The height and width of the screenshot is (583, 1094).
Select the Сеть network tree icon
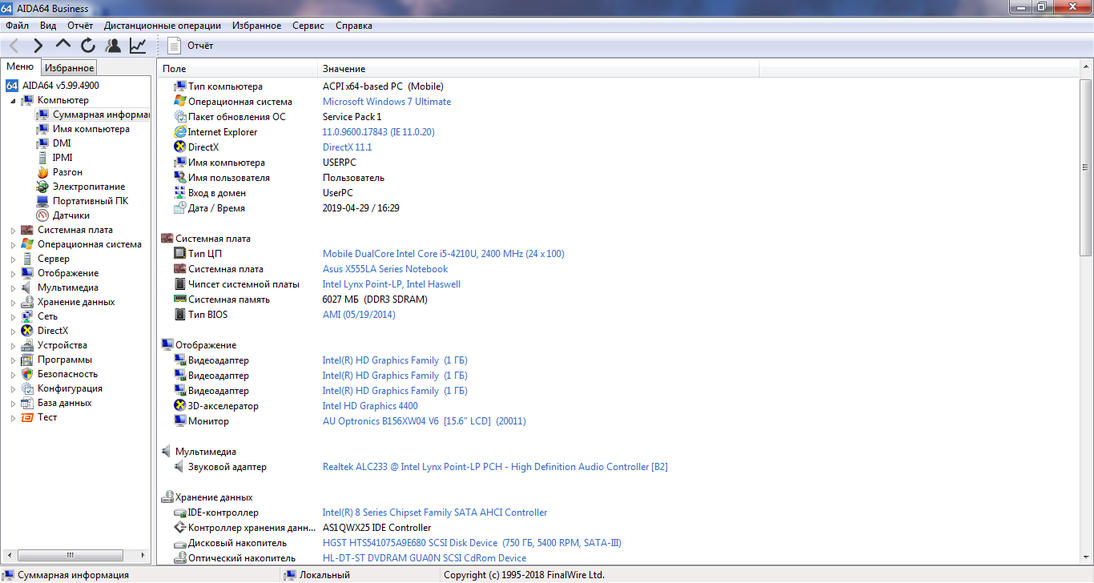click(x=27, y=316)
